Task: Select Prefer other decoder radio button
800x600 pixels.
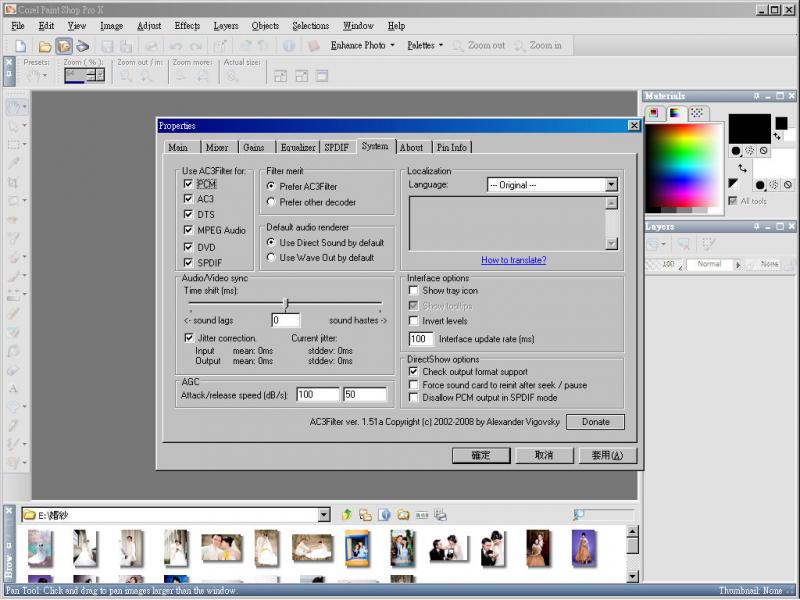Action: pyautogui.click(x=271, y=202)
